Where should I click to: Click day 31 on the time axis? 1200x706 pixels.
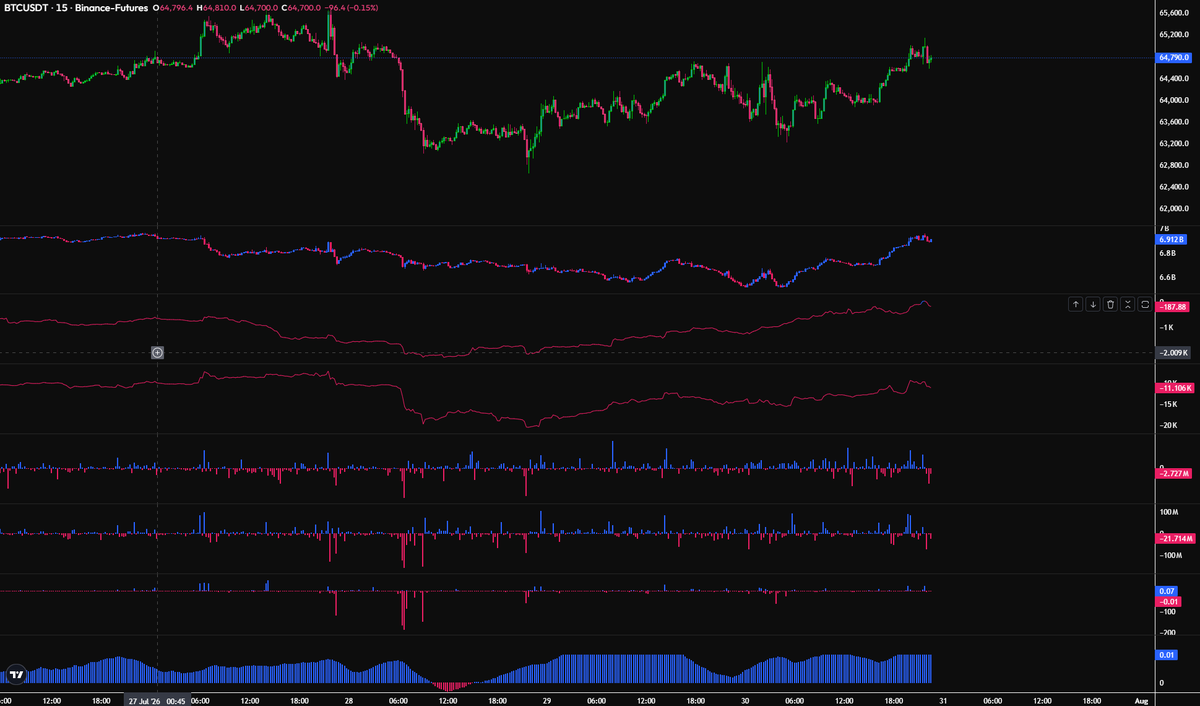pyautogui.click(x=942, y=700)
